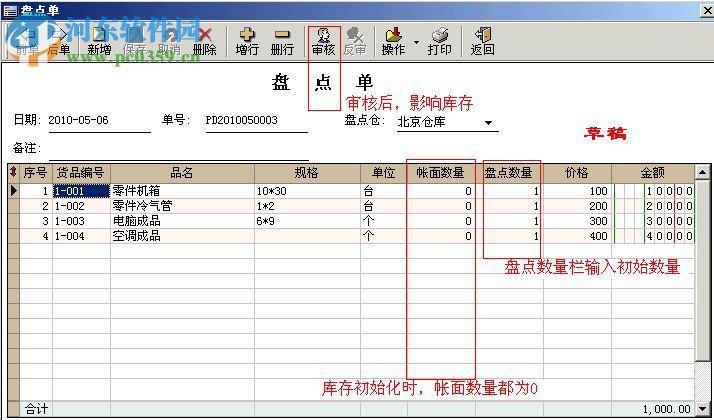Go to the next order (后单)
This screenshot has height=420, width=714.
59,41
